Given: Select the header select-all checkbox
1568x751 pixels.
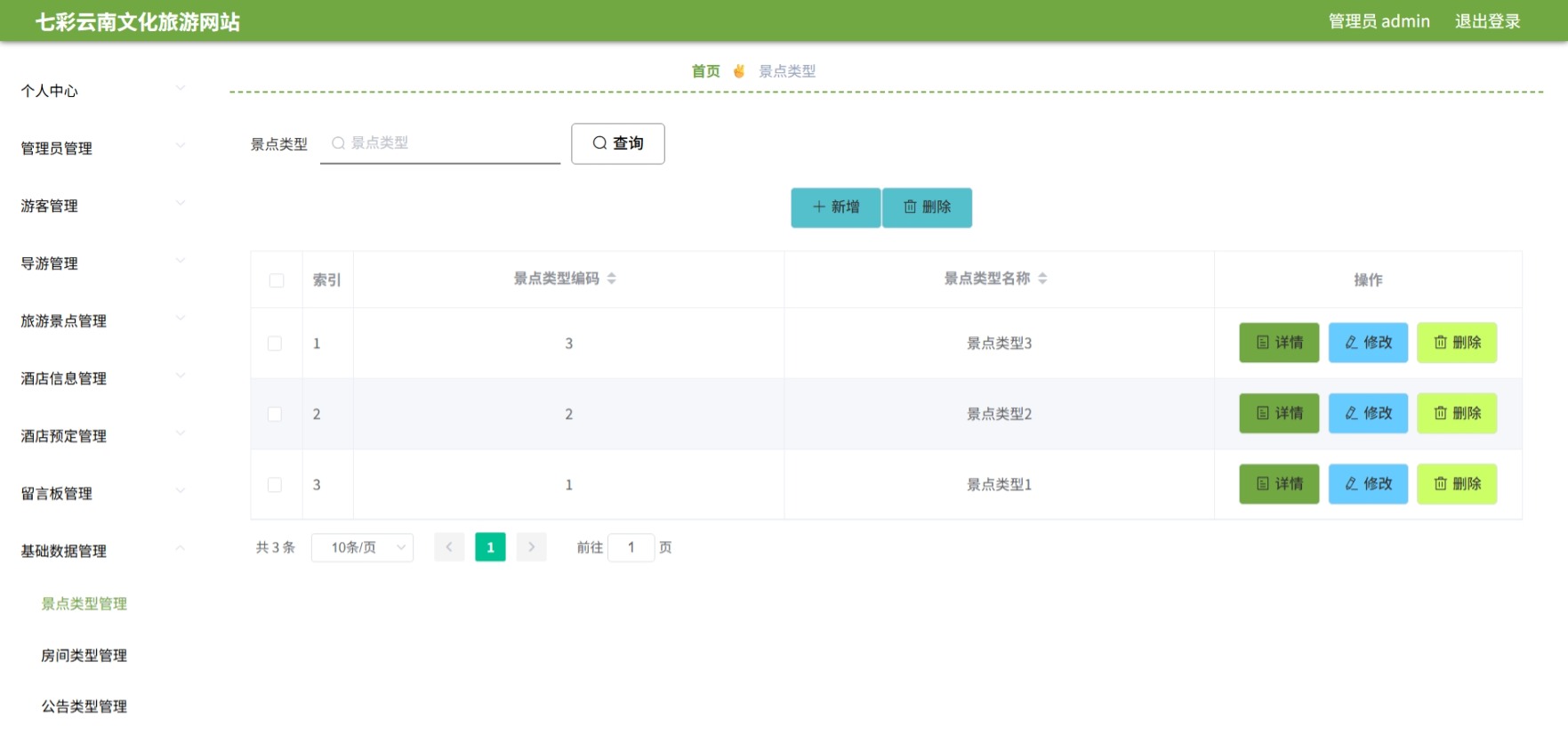Looking at the screenshot, I should point(277,280).
